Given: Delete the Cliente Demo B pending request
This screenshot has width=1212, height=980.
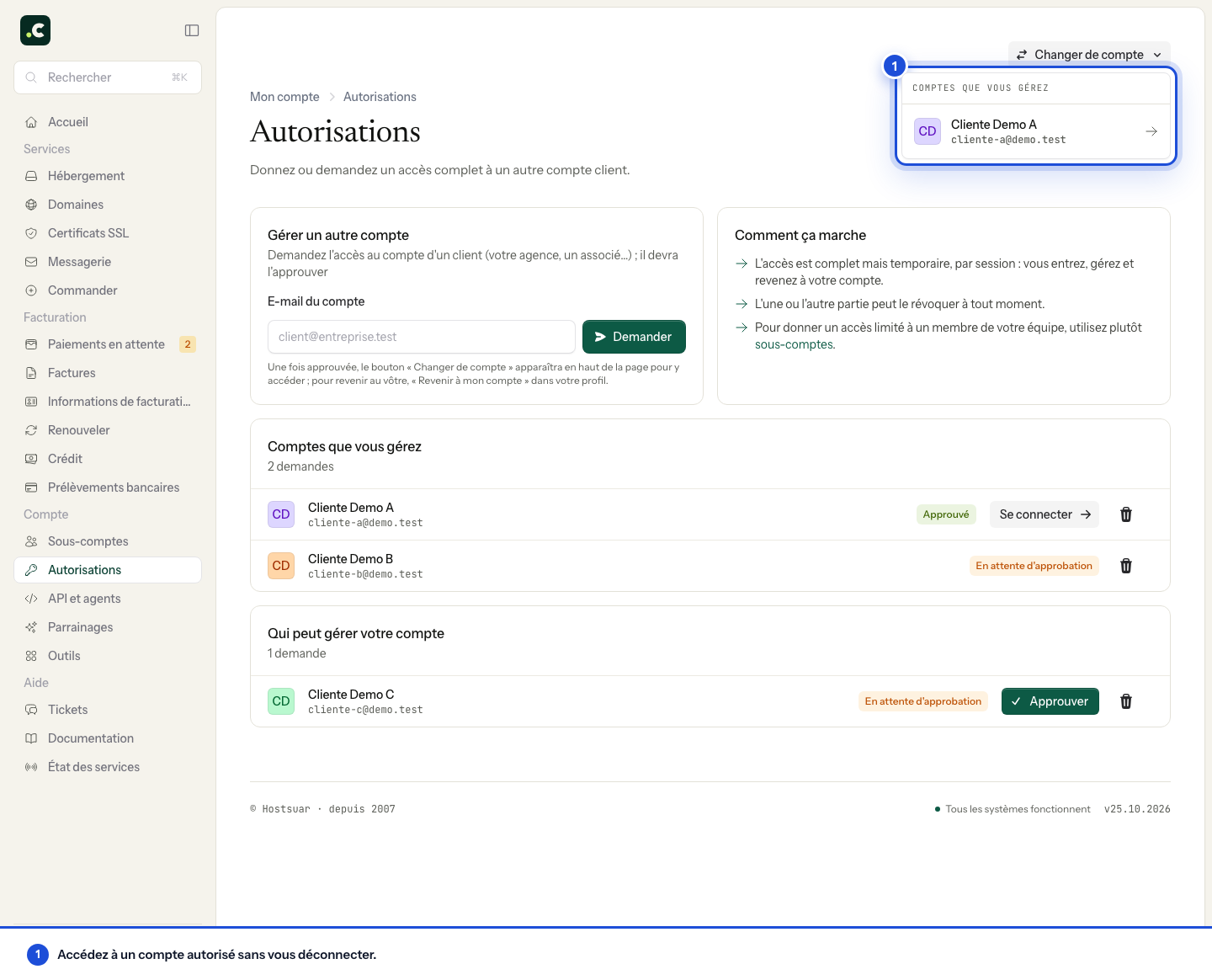Looking at the screenshot, I should click(x=1126, y=566).
